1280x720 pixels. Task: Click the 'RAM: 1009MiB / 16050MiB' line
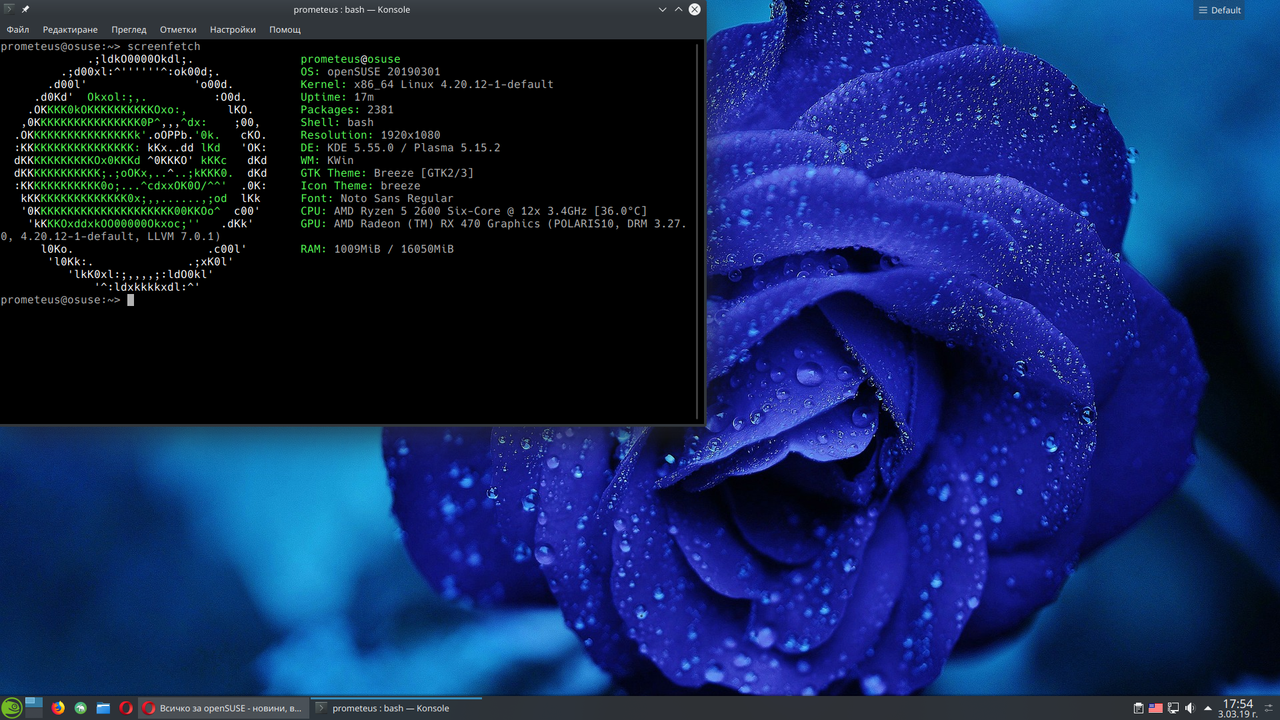coord(377,249)
